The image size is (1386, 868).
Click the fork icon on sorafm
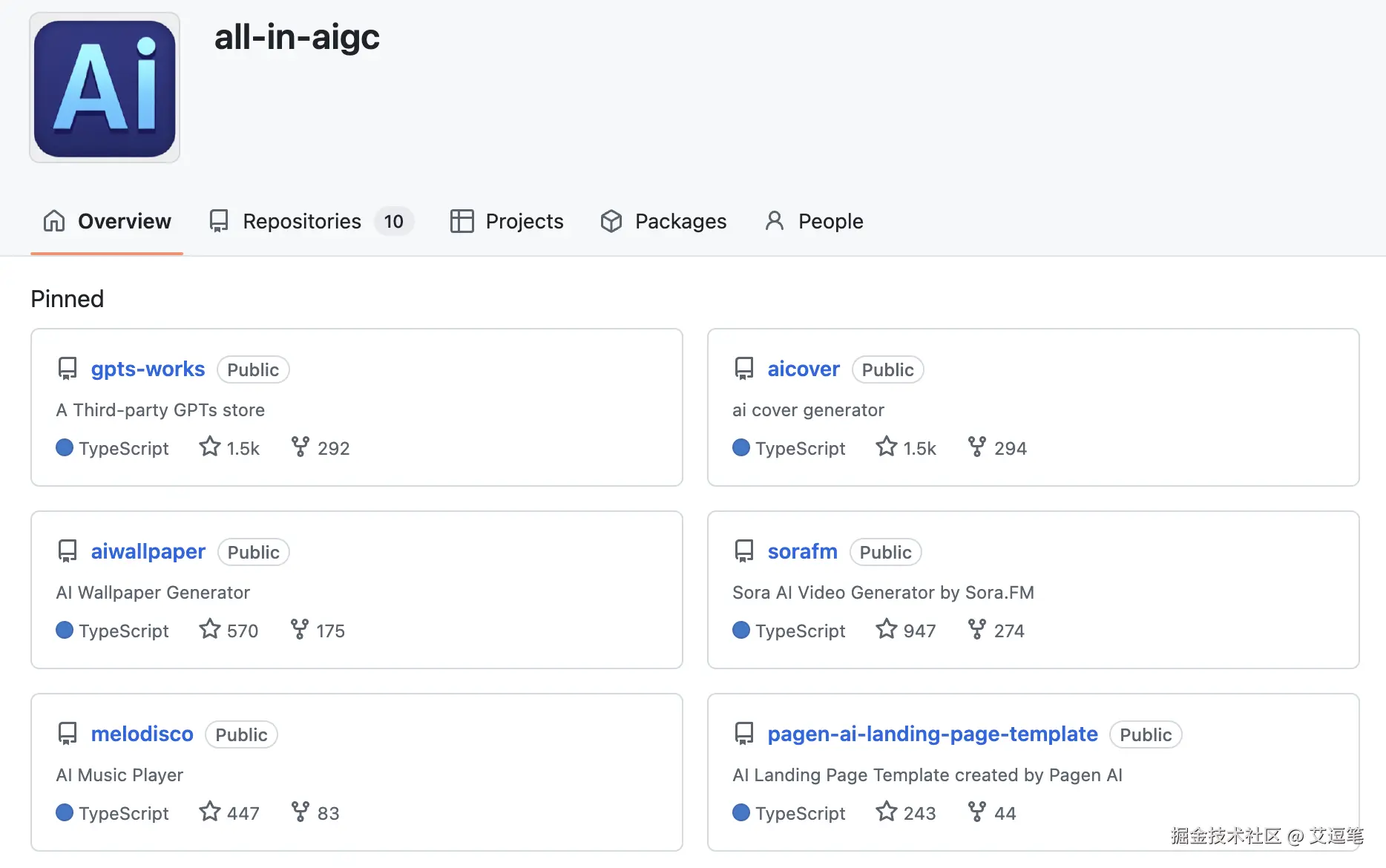pyautogui.click(x=977, y=629)
